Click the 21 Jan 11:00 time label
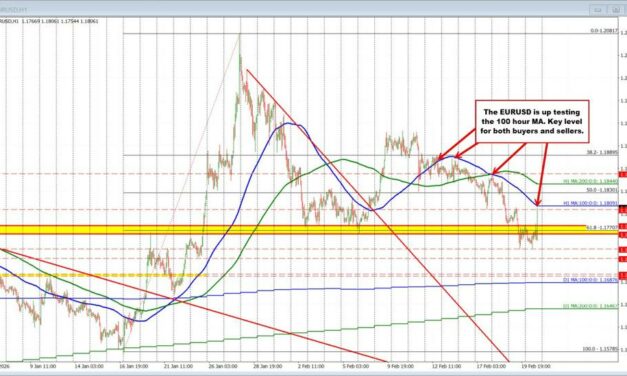627x376 pixels. click(178, 366)
